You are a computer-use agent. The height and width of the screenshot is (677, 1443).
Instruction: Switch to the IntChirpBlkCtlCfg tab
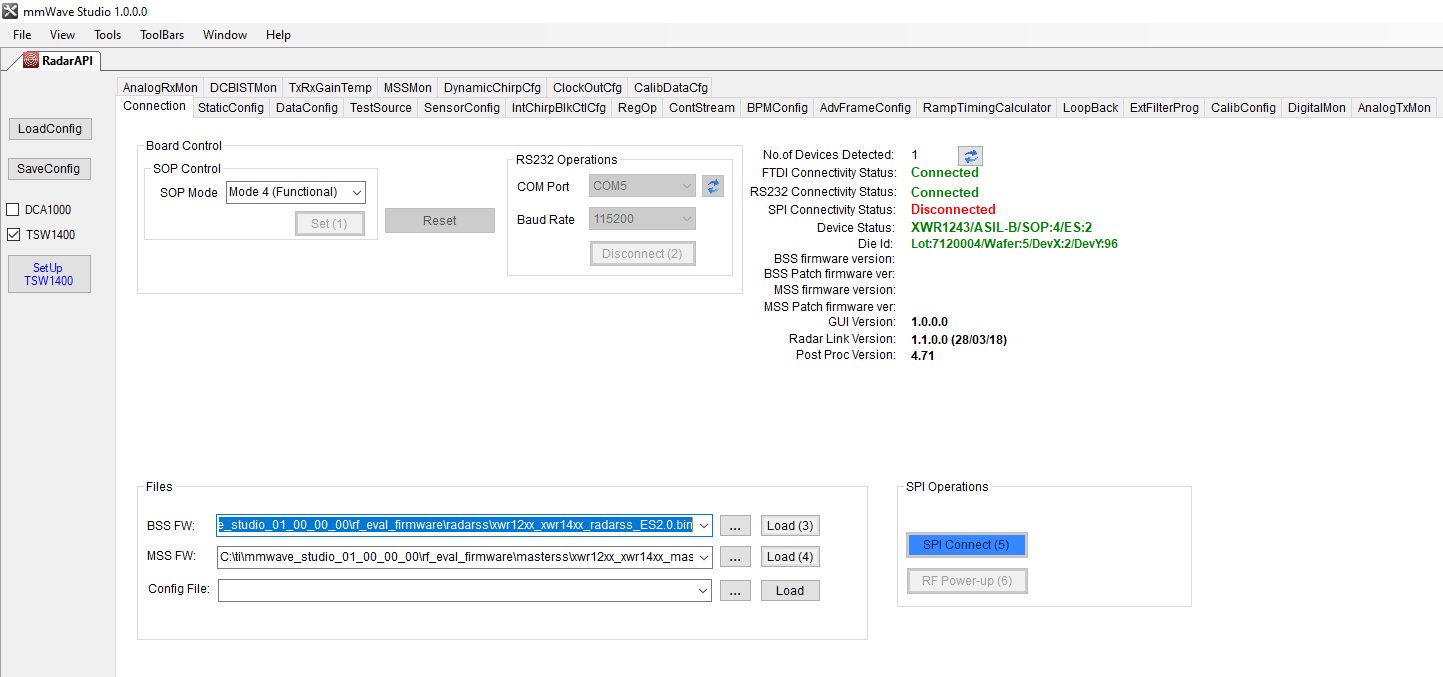pos(559,107)
